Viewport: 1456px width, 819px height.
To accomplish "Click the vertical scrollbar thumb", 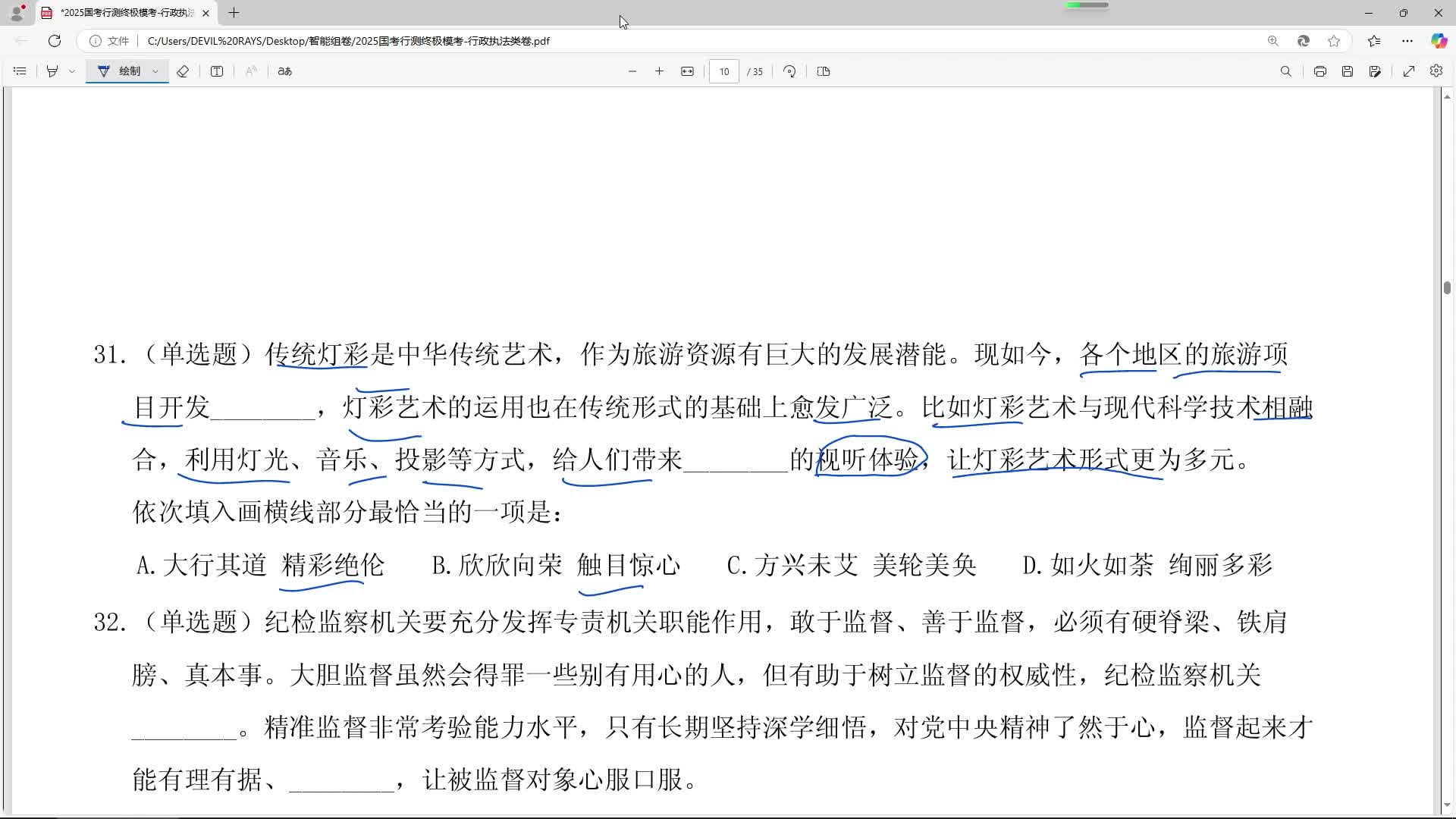I will coord(1447,288).
